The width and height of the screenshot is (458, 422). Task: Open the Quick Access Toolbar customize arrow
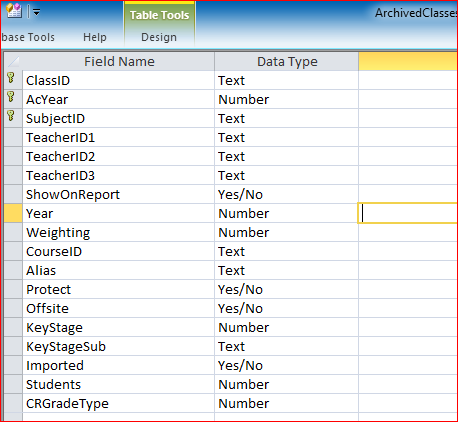pyautogui.click(x=36, y=12)
